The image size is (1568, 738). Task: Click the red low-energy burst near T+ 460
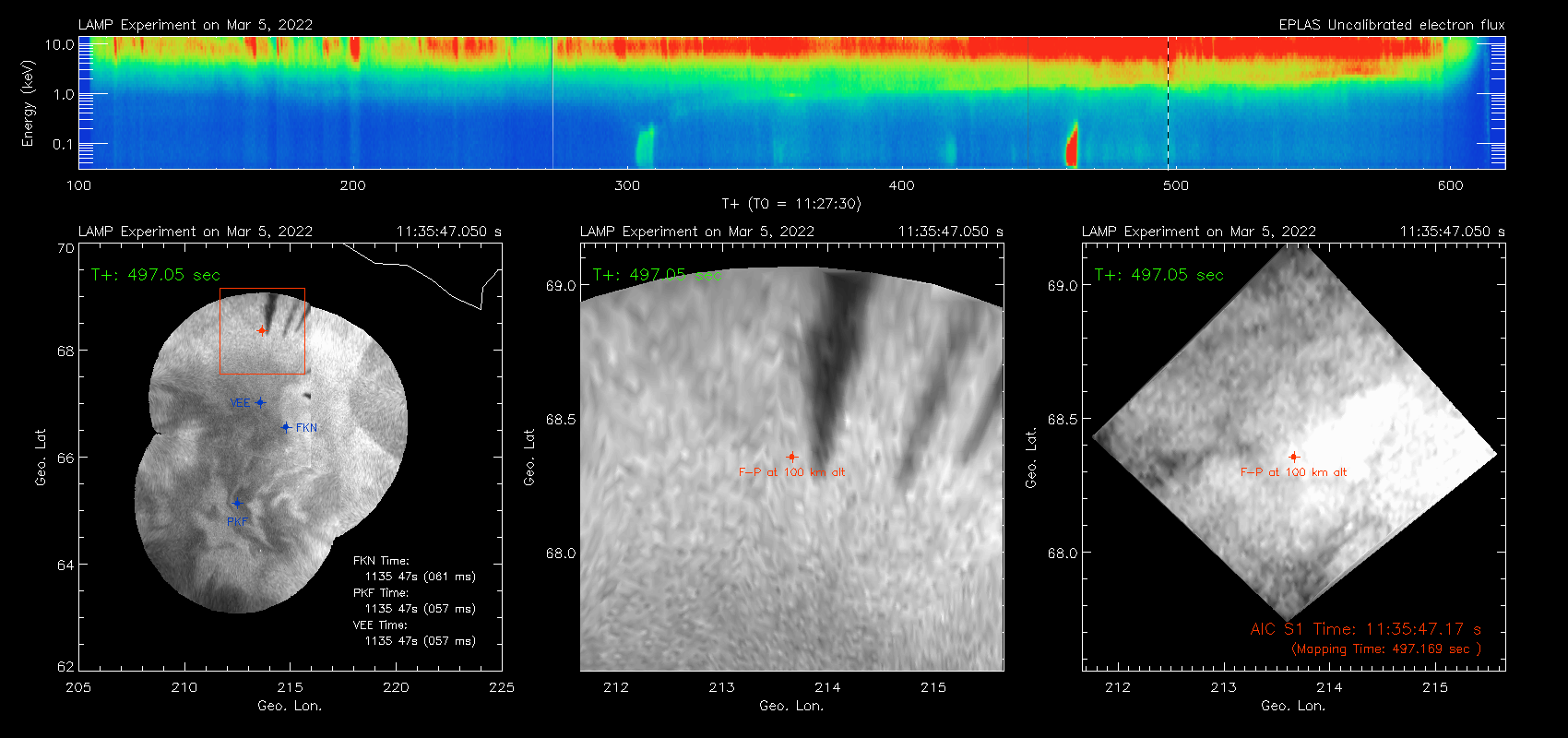click(1072, 145)
